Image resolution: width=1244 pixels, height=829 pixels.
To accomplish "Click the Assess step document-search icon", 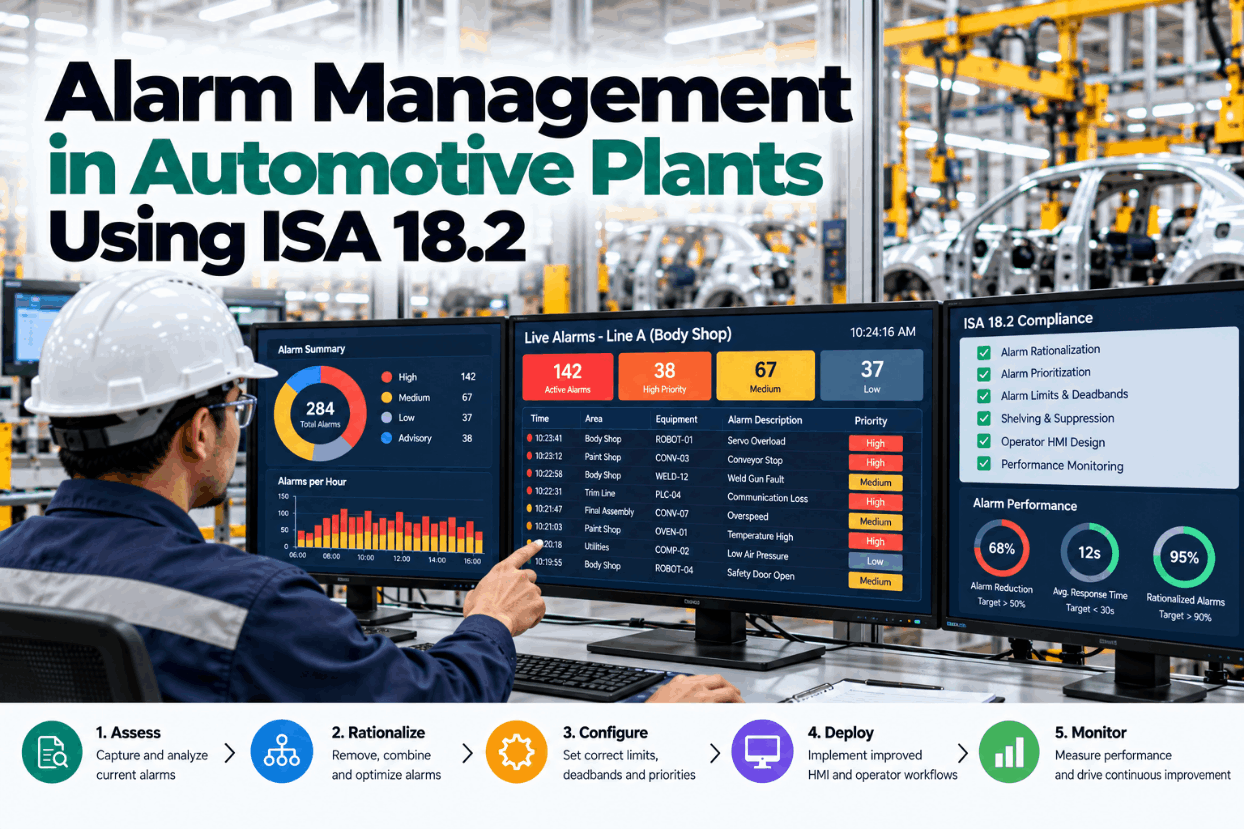I will tap(52, 752).
